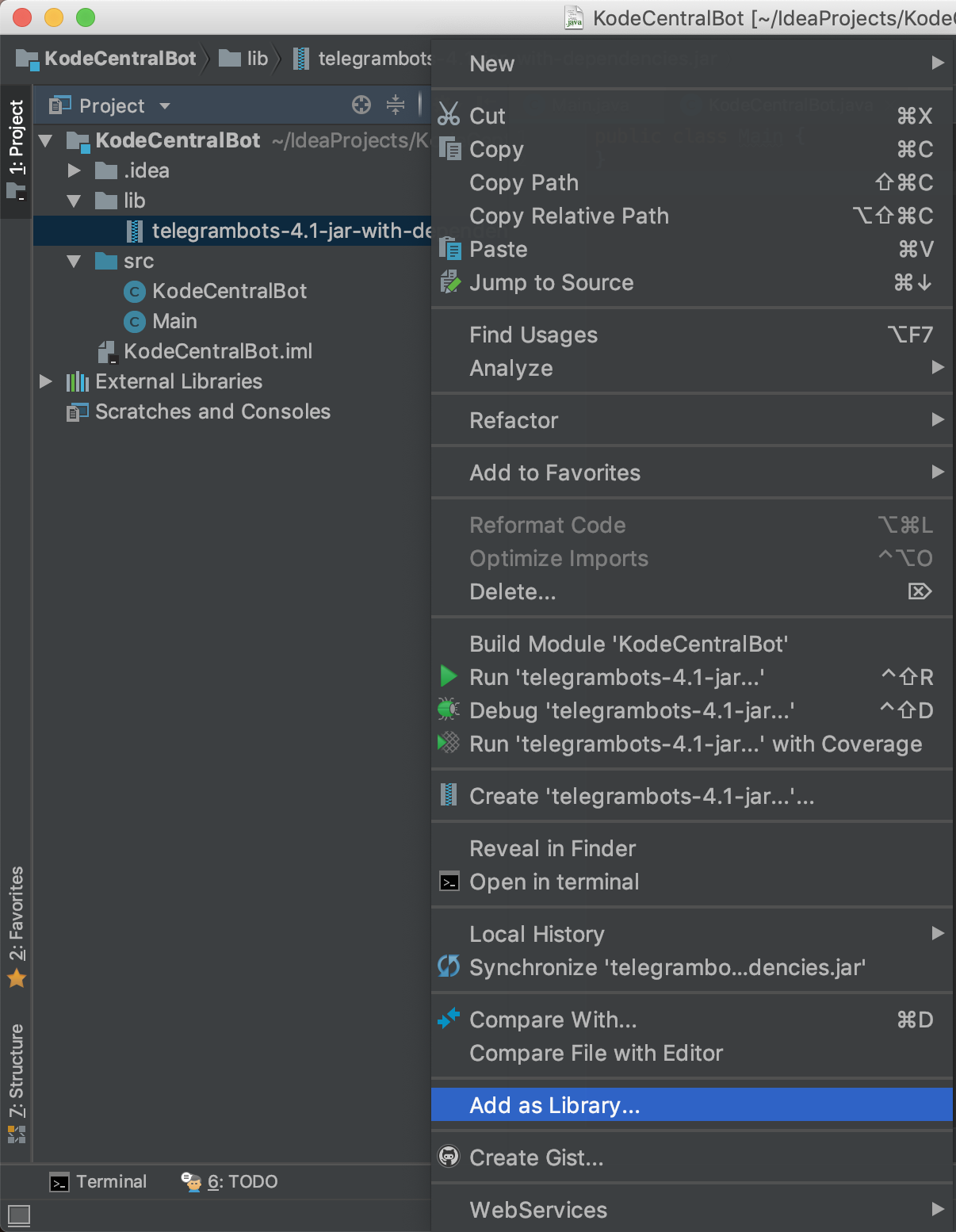Screen dimensions: 956x1232
Task: Select Reveal in Finder
Action: [x=692, y=848]
